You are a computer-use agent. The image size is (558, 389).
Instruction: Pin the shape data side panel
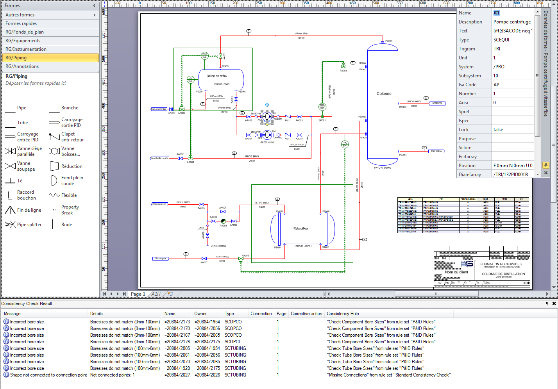pos(546,165)
